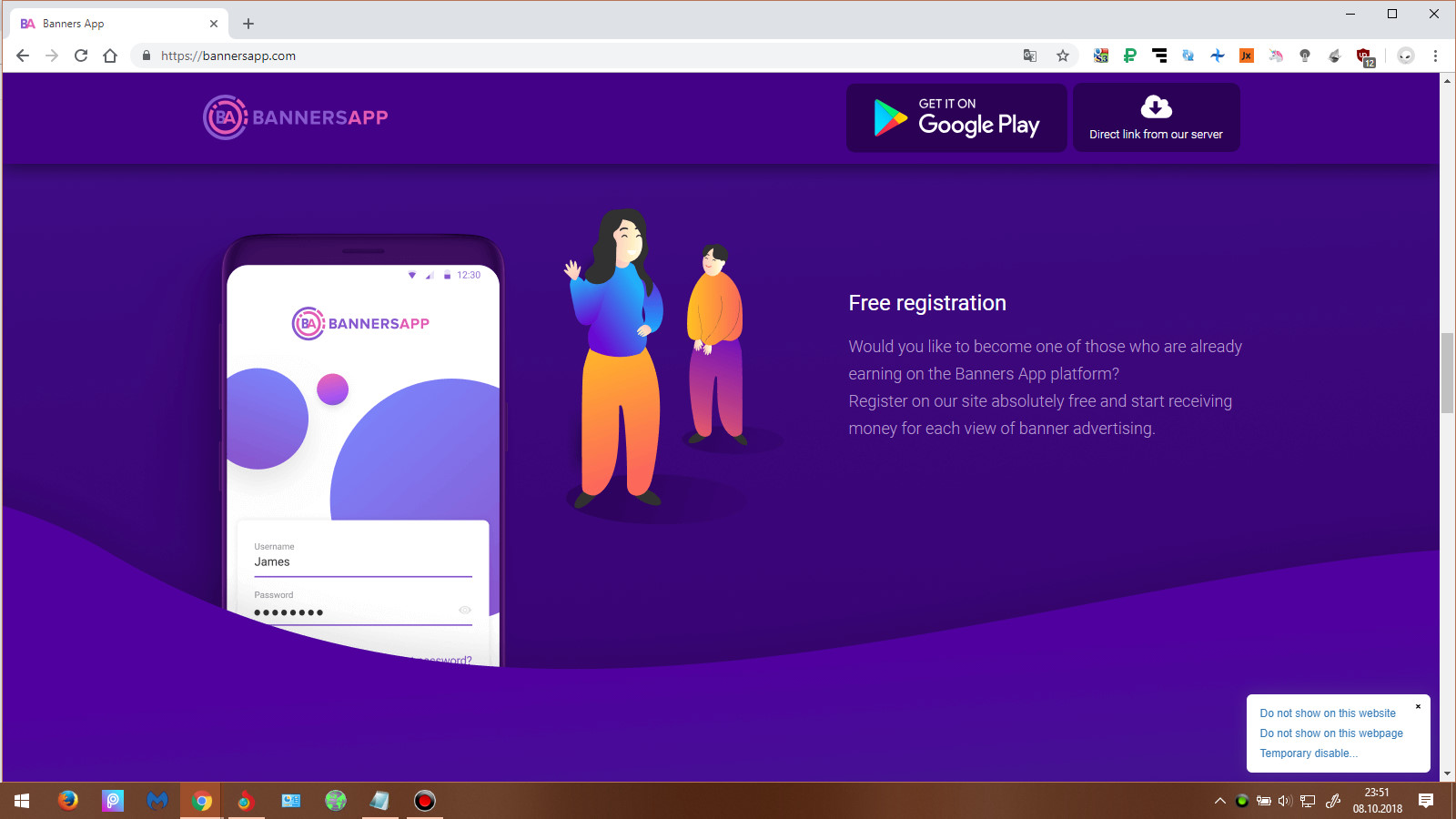Click the browser forward arrow
Screen dimensions: 1456x819
tap(52, 56)
